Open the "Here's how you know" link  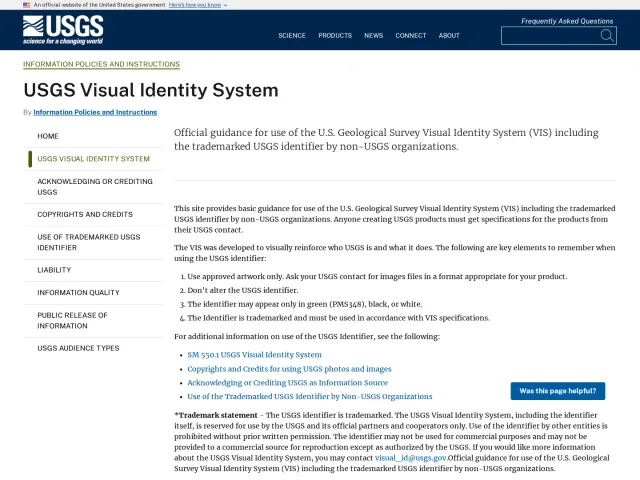tap(195, 5)
